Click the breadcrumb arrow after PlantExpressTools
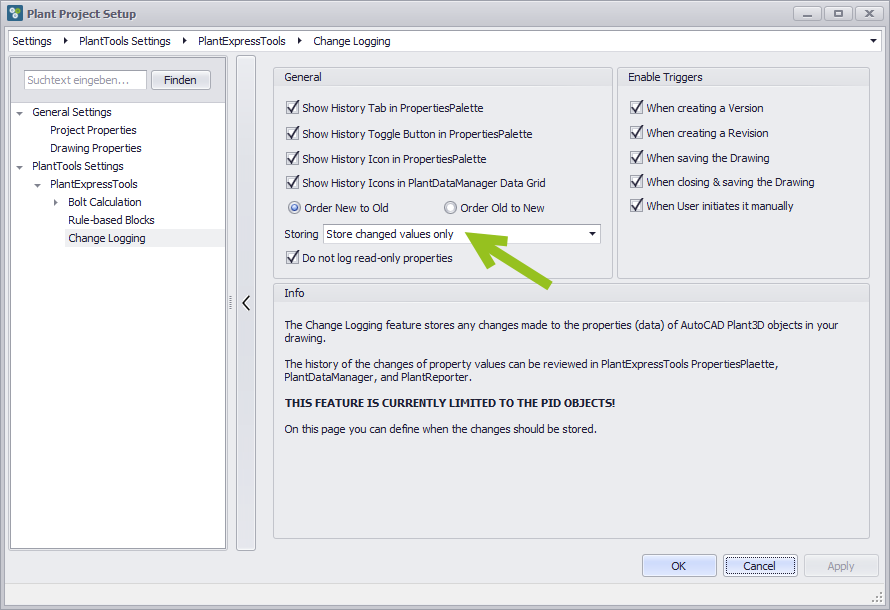The width and height of the screenshot is (890, 610). pos(299,42)
